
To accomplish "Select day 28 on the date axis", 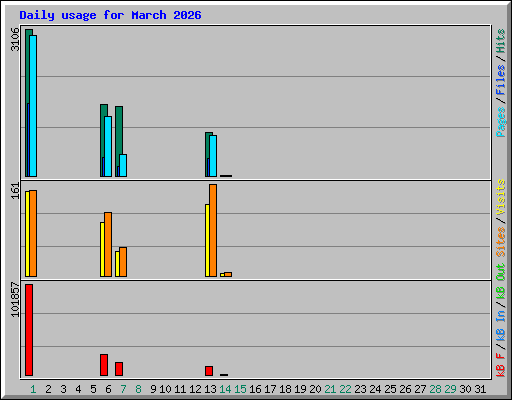I will (435, 389).
